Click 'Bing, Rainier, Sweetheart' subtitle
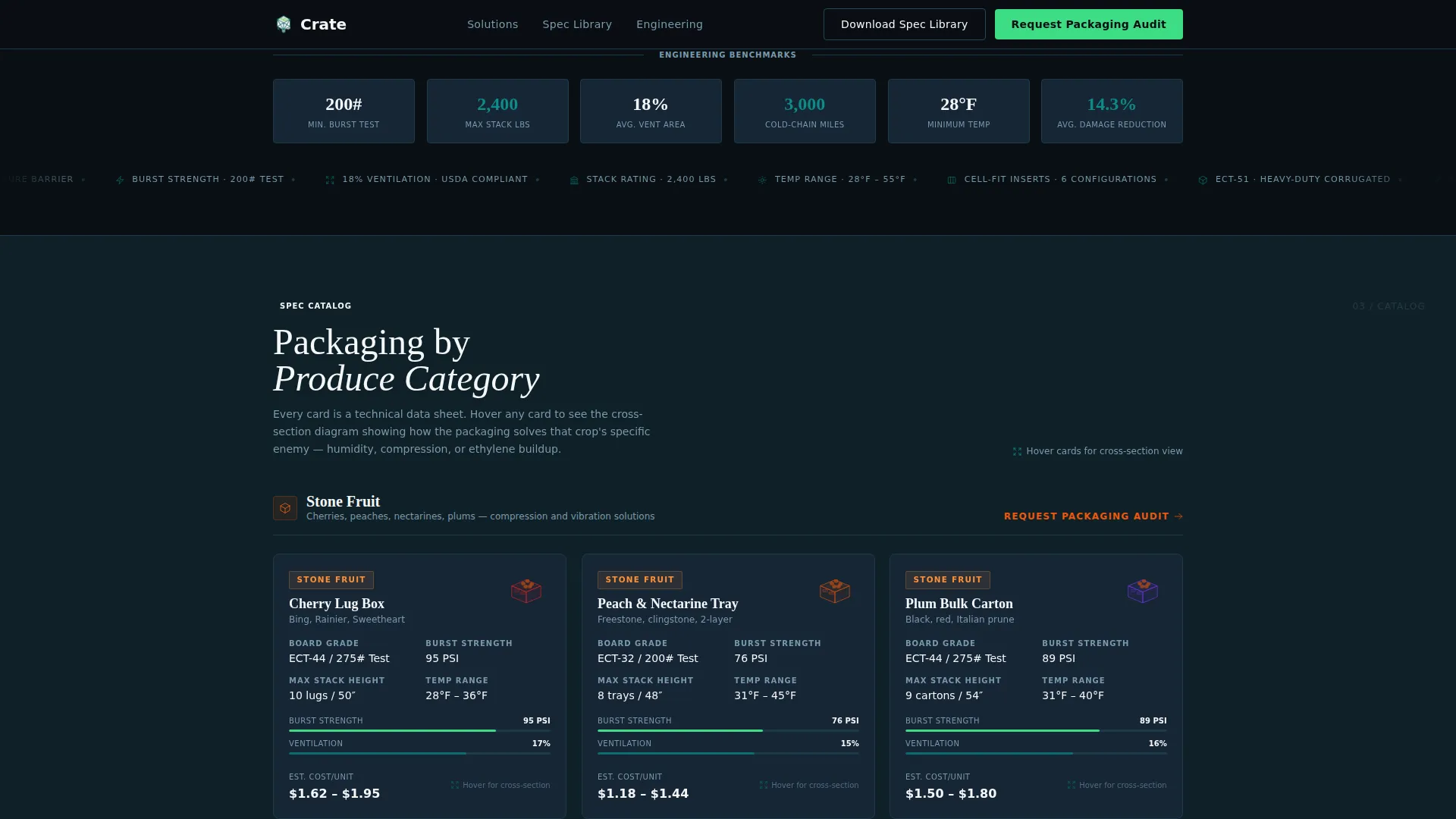The width and height of the screenshot is (1456, 819). click(x=347, y=620)
